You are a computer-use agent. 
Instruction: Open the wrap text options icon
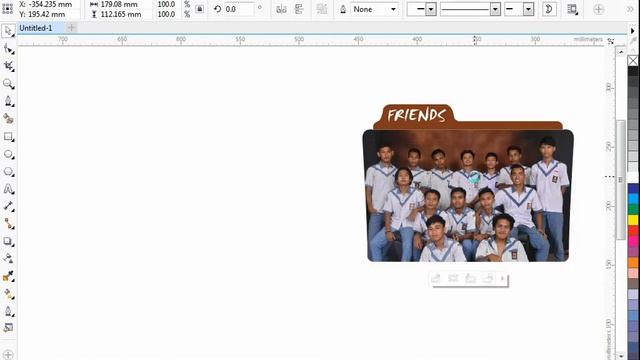pyautogui.click(x=573, y=9)
